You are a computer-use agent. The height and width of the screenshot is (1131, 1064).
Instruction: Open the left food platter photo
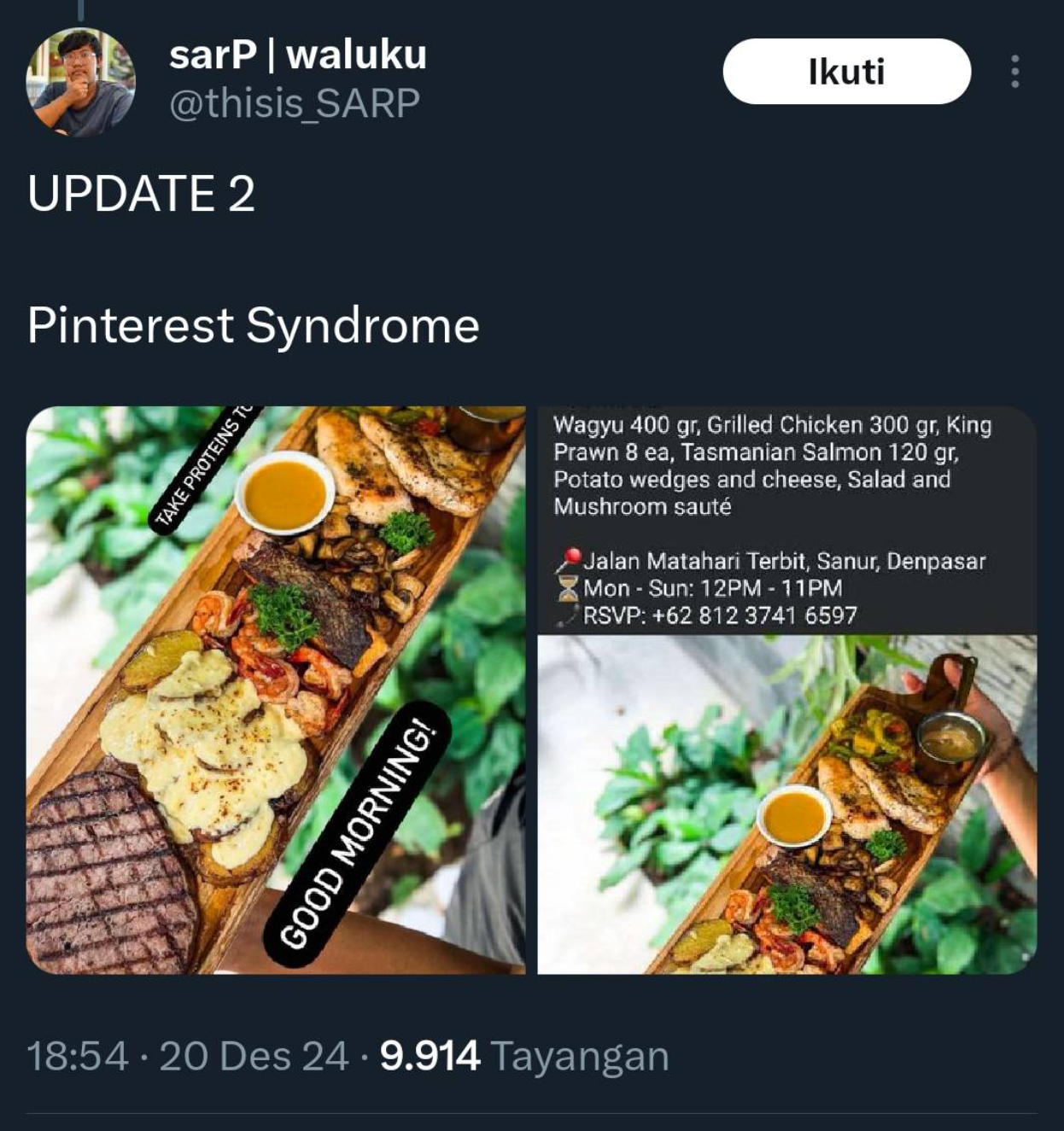pyautogui.click(x=276, y=690)
